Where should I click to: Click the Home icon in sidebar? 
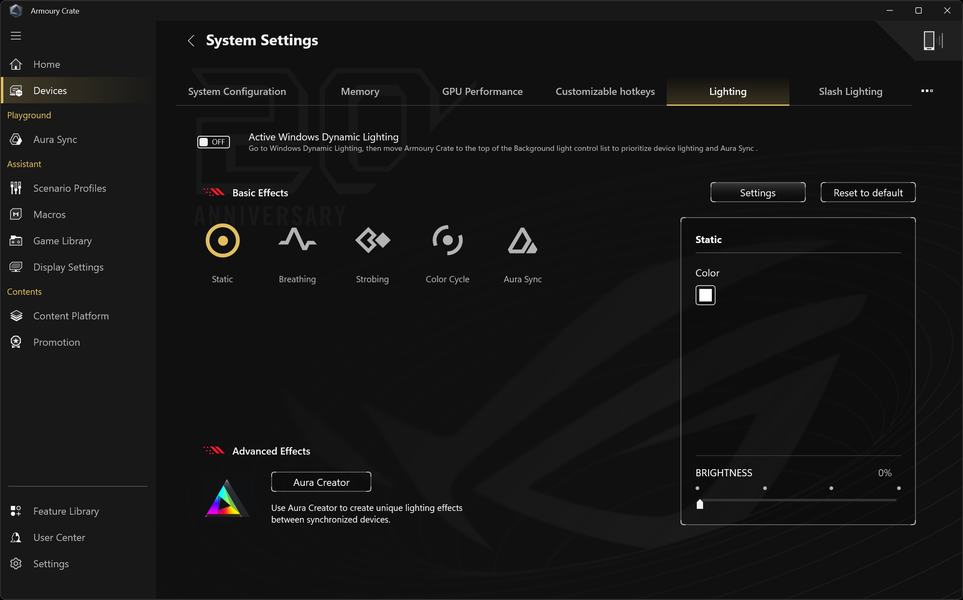16,64
